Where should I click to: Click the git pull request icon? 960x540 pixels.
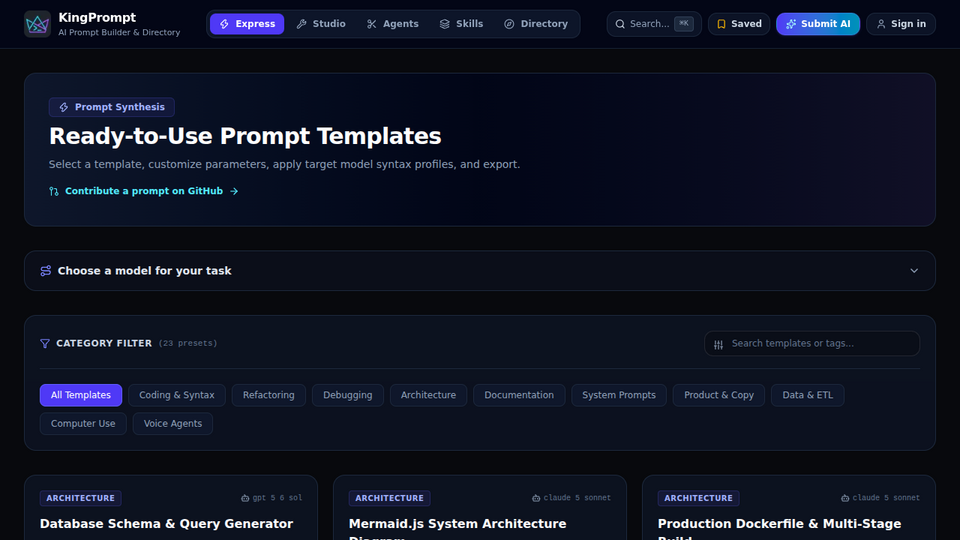54,191
